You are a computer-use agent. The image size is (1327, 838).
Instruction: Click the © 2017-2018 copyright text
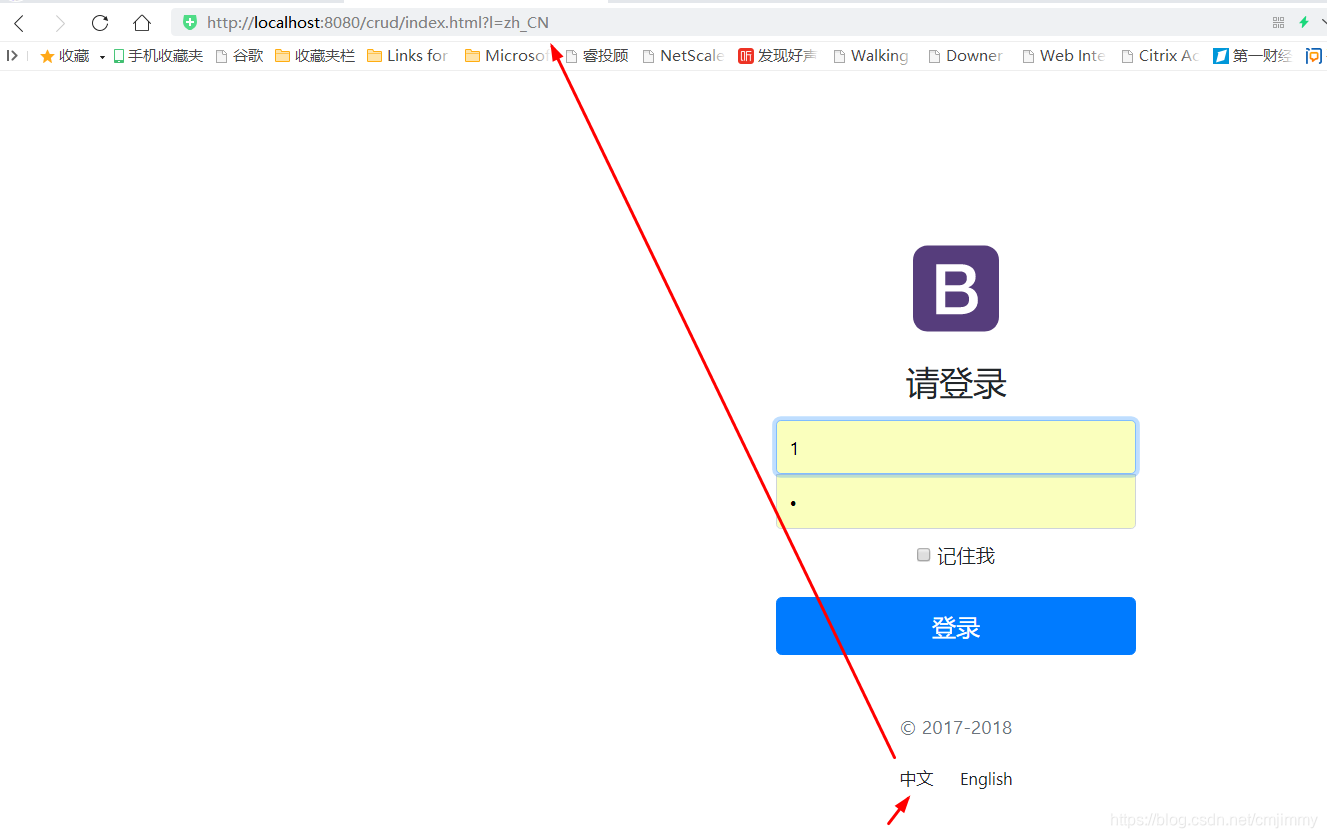pyautogui.click(x=956, y=728)
